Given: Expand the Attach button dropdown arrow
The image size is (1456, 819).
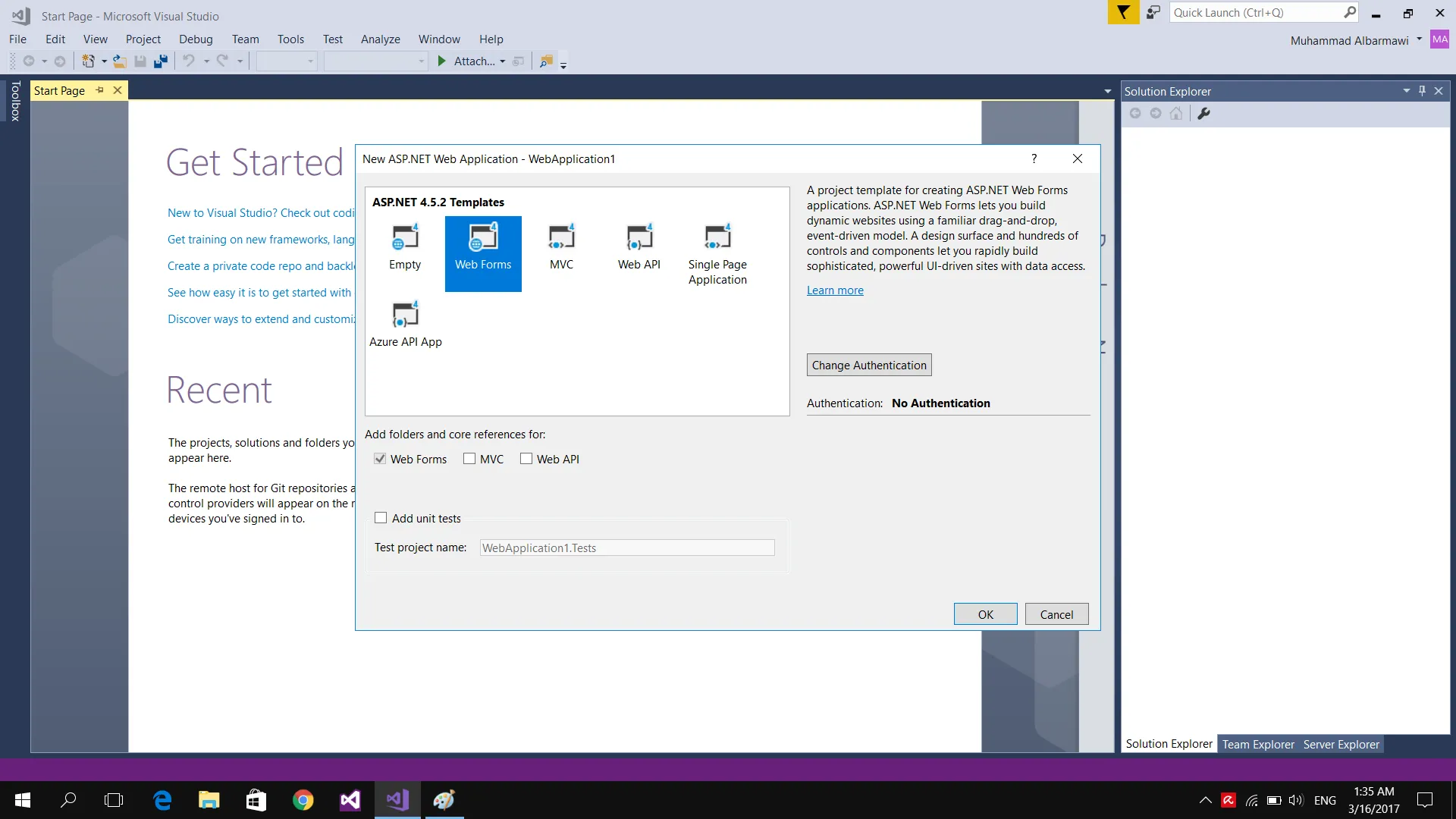Looking at the screenshot, I should pos(503,61).
